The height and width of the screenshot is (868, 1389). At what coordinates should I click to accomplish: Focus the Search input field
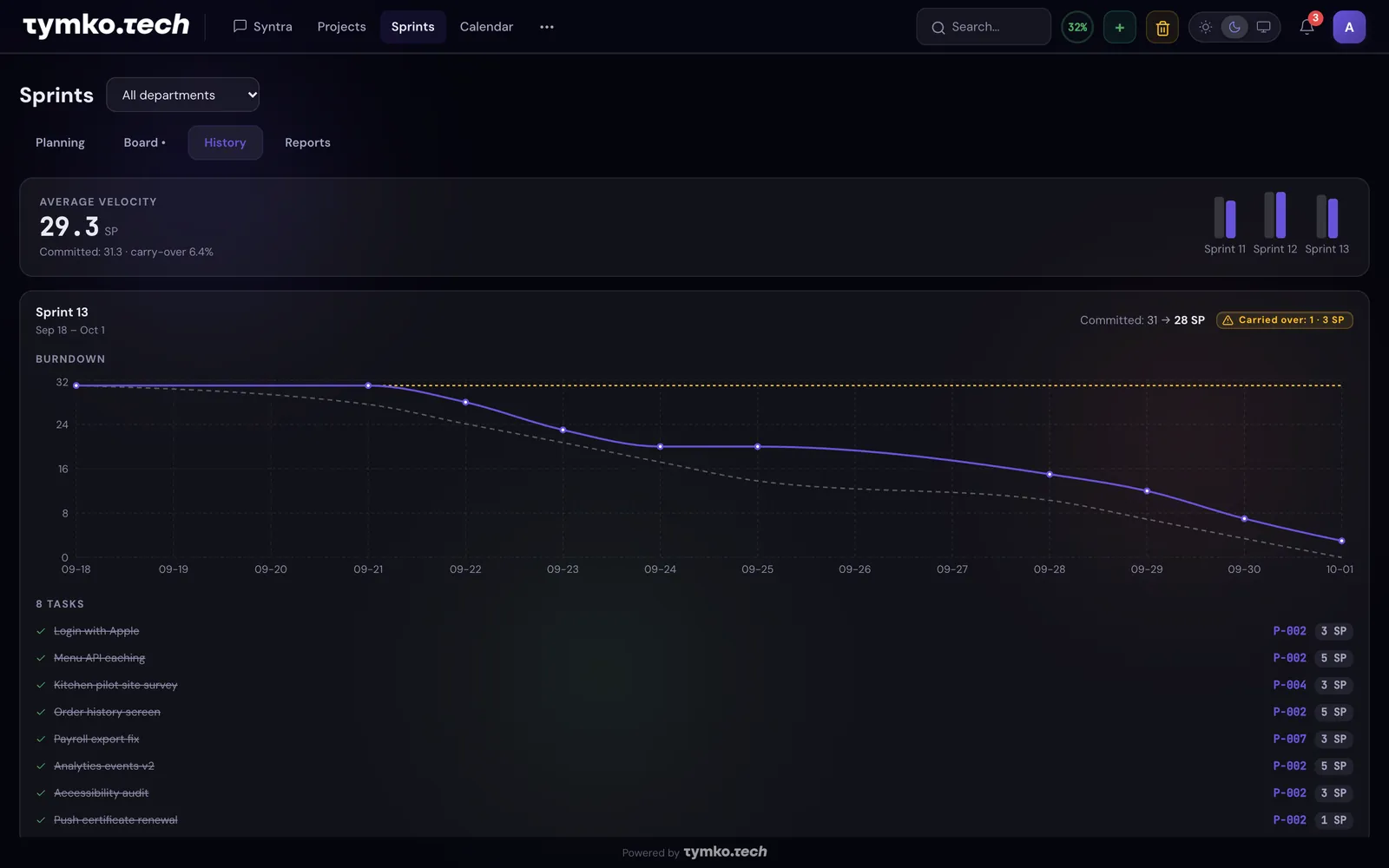point(984,27)
